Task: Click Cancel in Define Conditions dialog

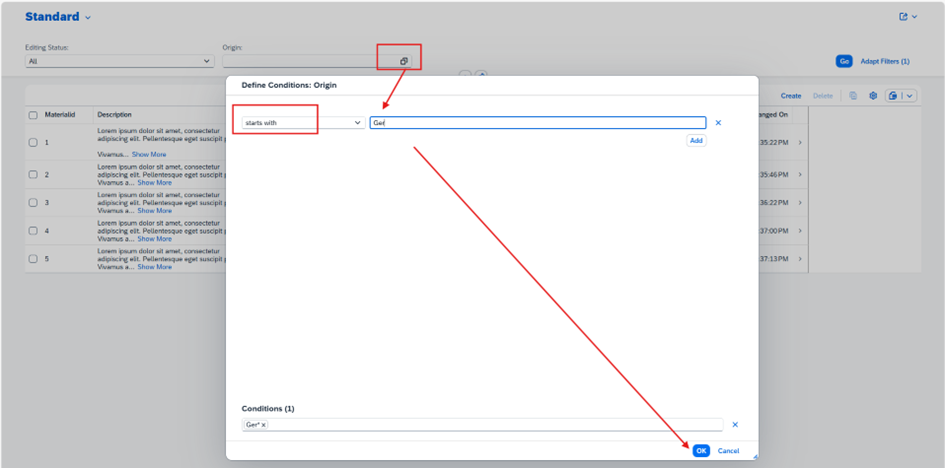Action: pos(728,451)
